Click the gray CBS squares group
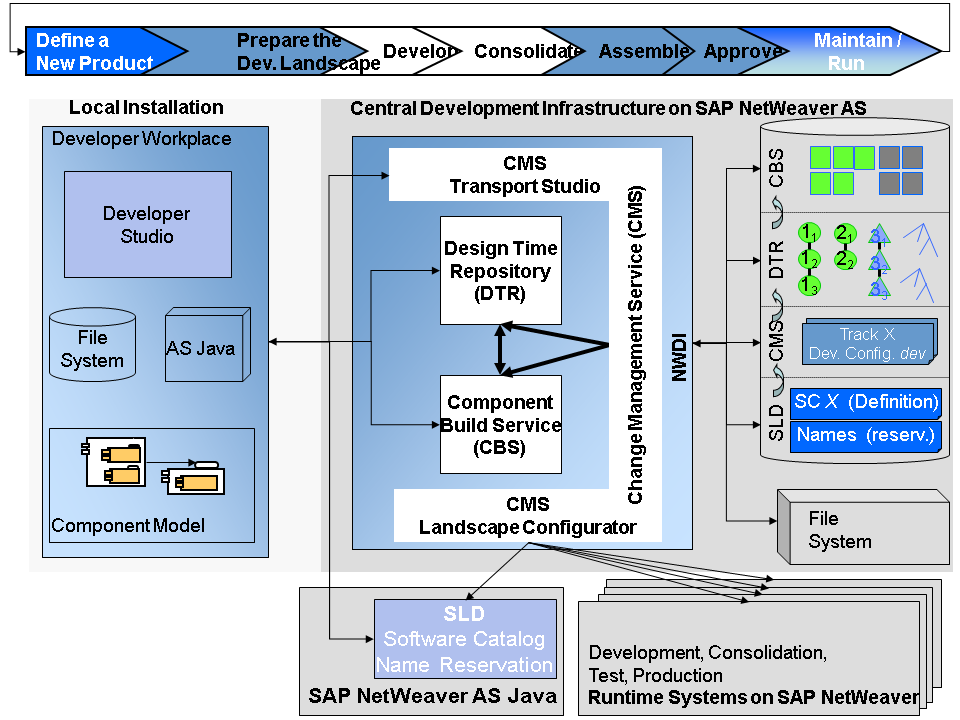Viewport: 960px width, 720px height. click(x=900, y=170)
